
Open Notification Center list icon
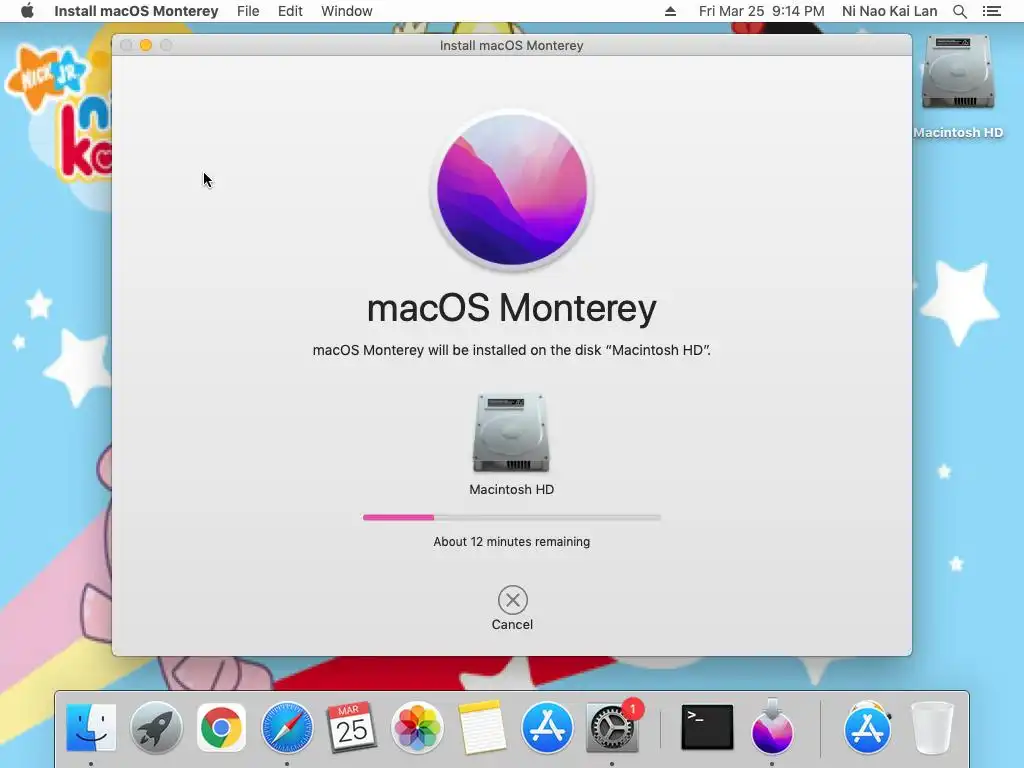(991, 11)
